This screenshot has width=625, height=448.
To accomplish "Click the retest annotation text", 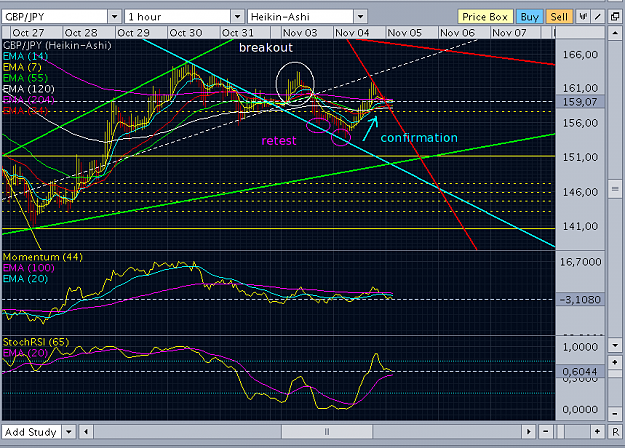I will coord(279,141).
